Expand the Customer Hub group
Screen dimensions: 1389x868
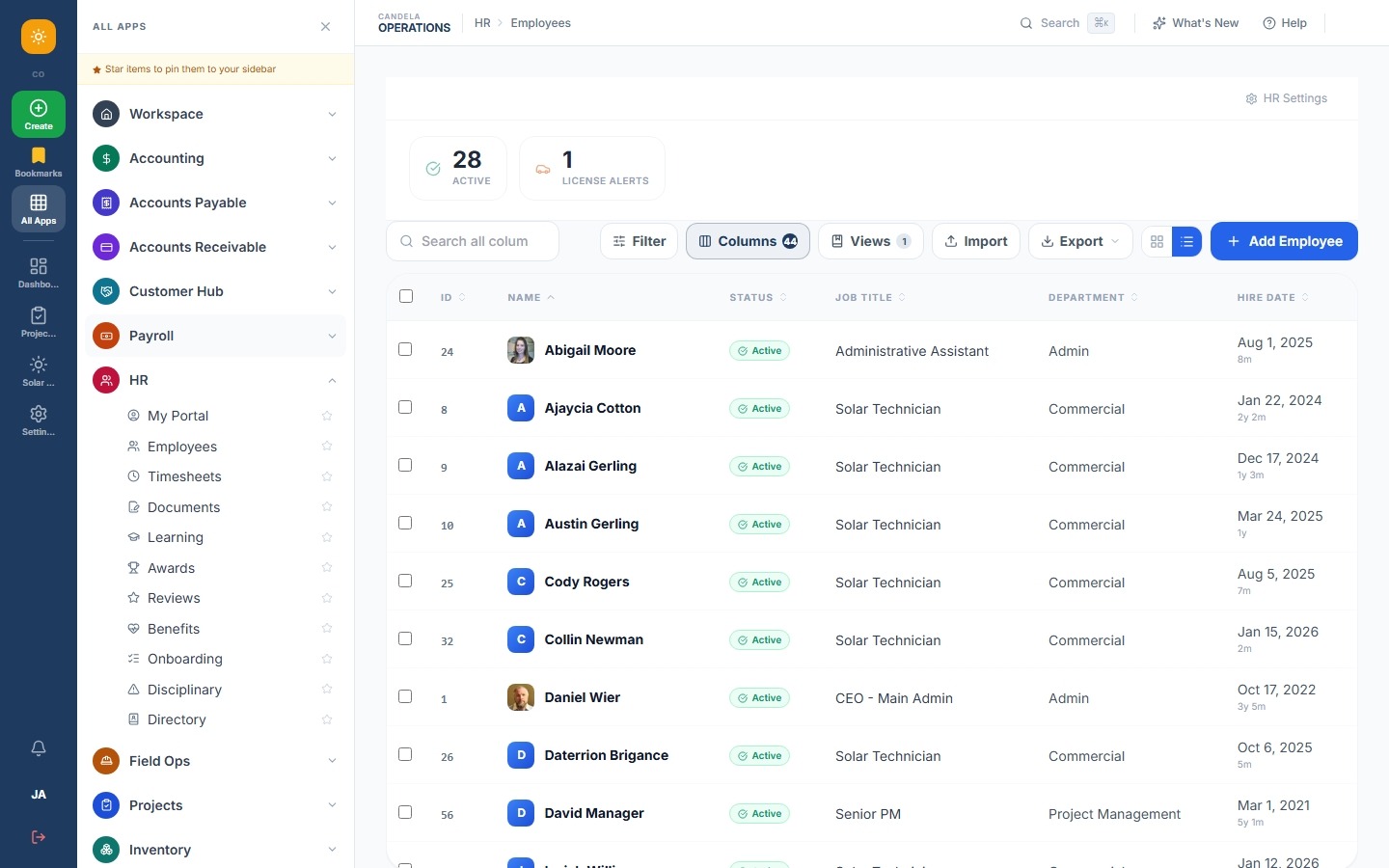click(x=215, y=291)
